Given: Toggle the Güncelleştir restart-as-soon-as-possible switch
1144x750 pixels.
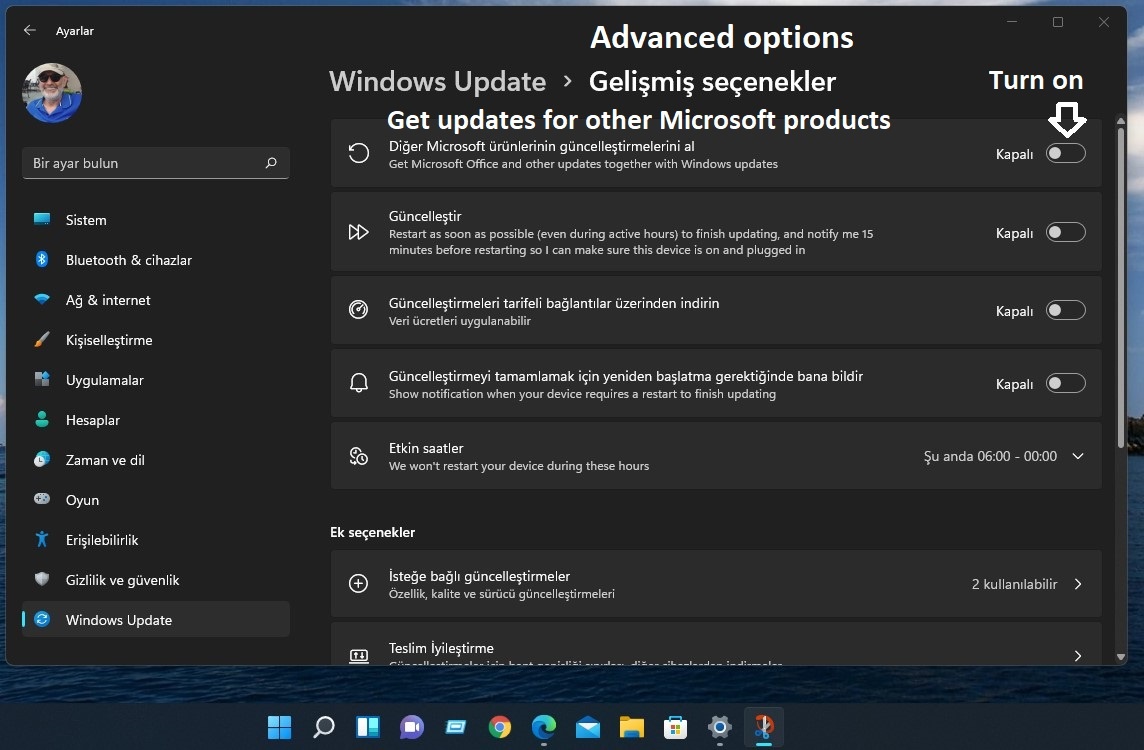Looking at the screenshot, I should pos(1066,232).
